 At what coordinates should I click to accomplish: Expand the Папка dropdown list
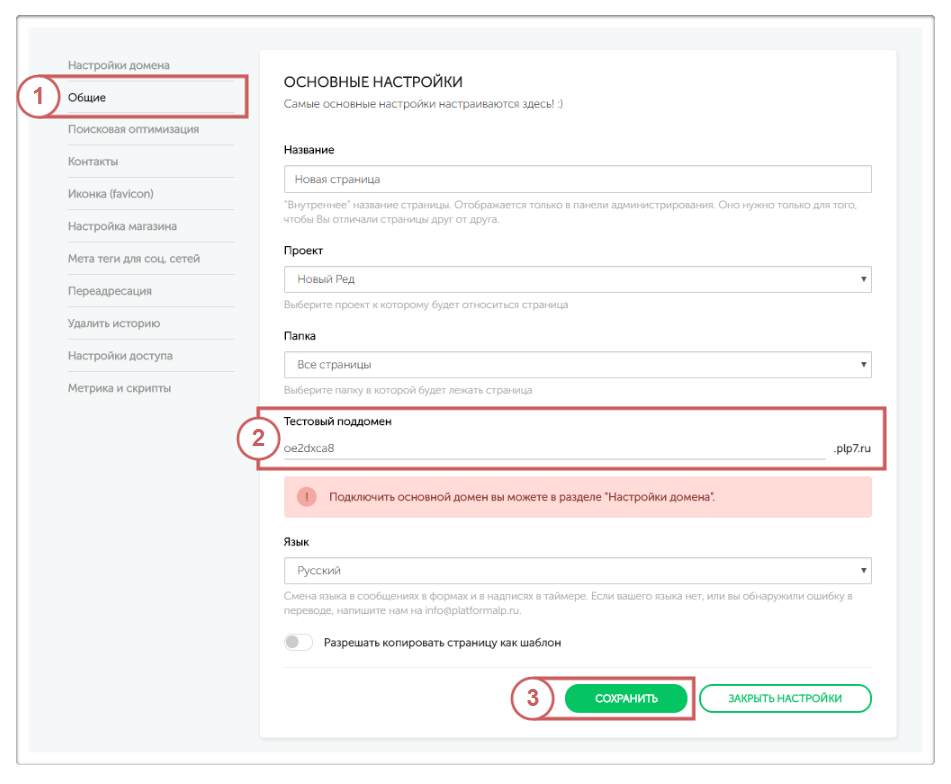(x=577, y=365)
